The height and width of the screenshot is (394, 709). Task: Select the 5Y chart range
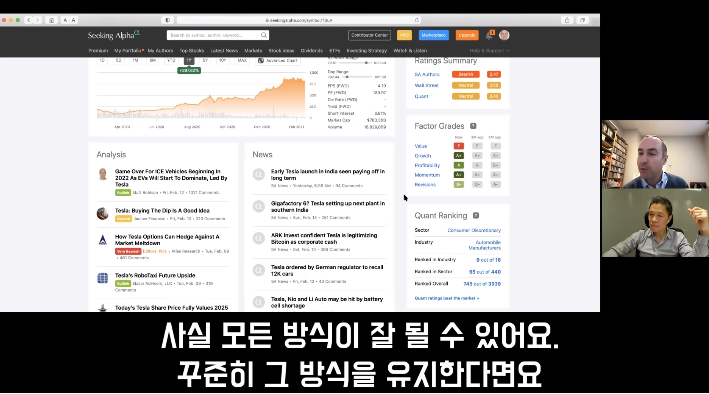pos(205,60)
